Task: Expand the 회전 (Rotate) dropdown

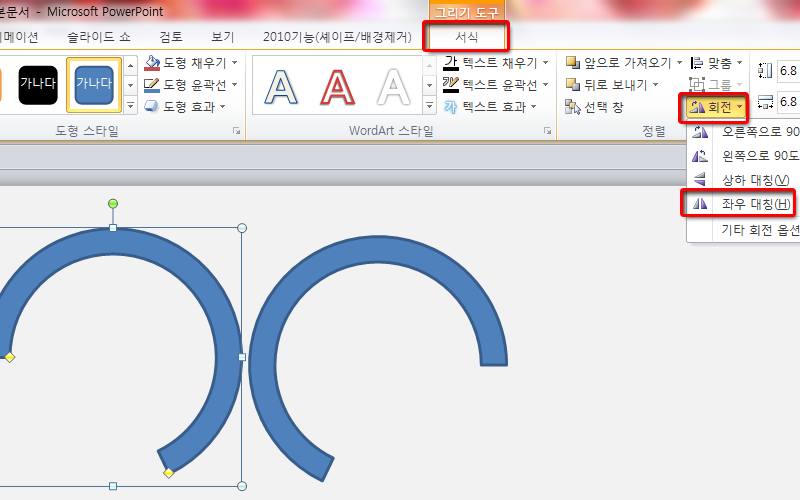Action: [x=716, y=106]
